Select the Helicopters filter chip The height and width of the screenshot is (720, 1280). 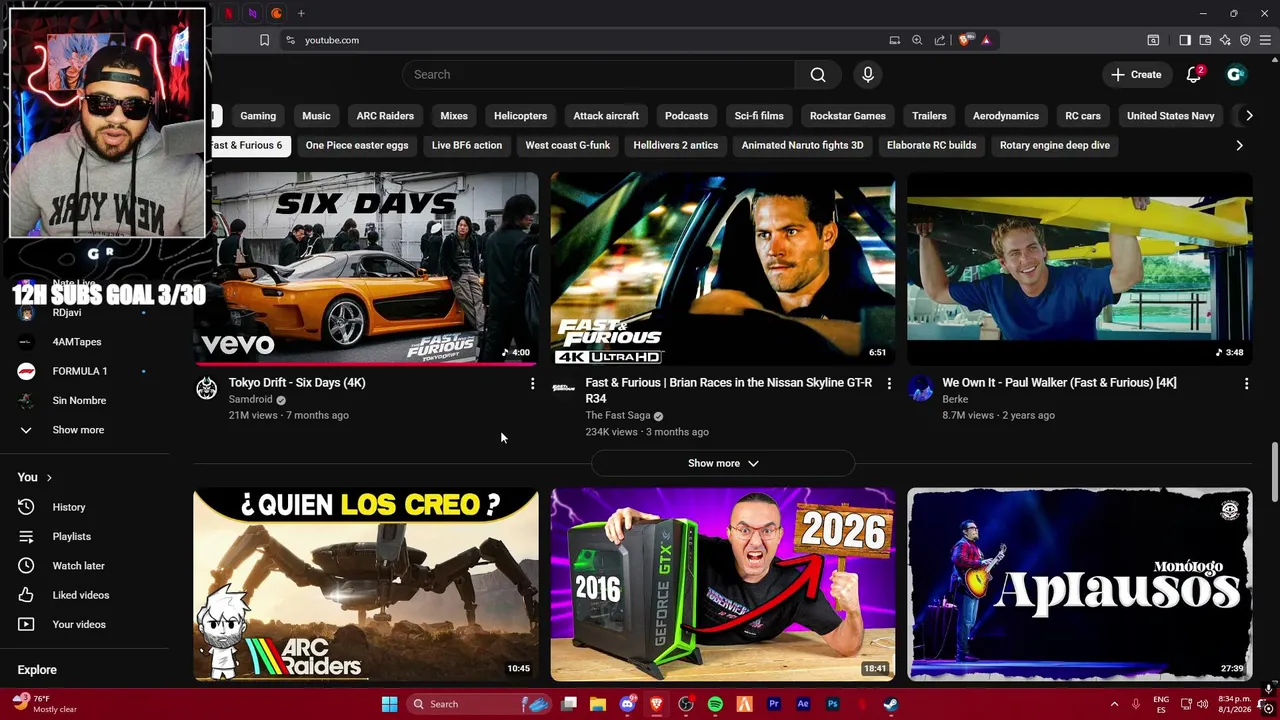(520, 116)
